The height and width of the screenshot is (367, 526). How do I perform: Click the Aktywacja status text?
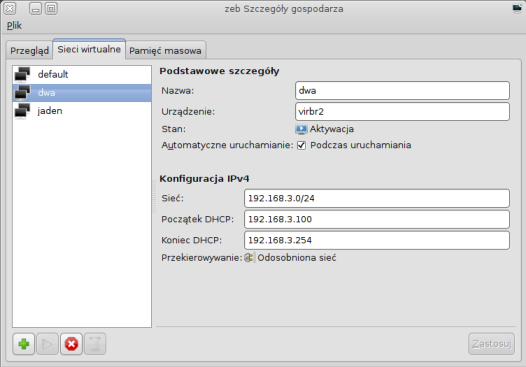(332, 129)
